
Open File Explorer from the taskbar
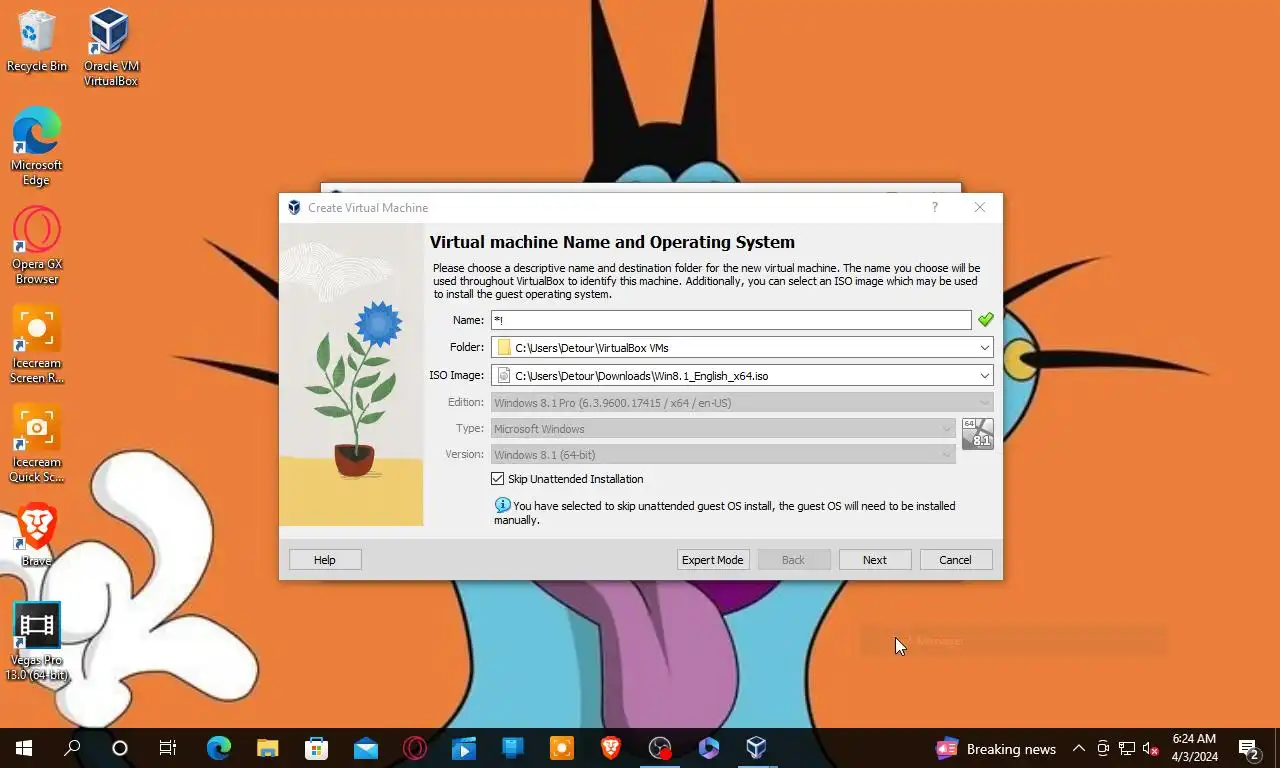tap(267, 748)
